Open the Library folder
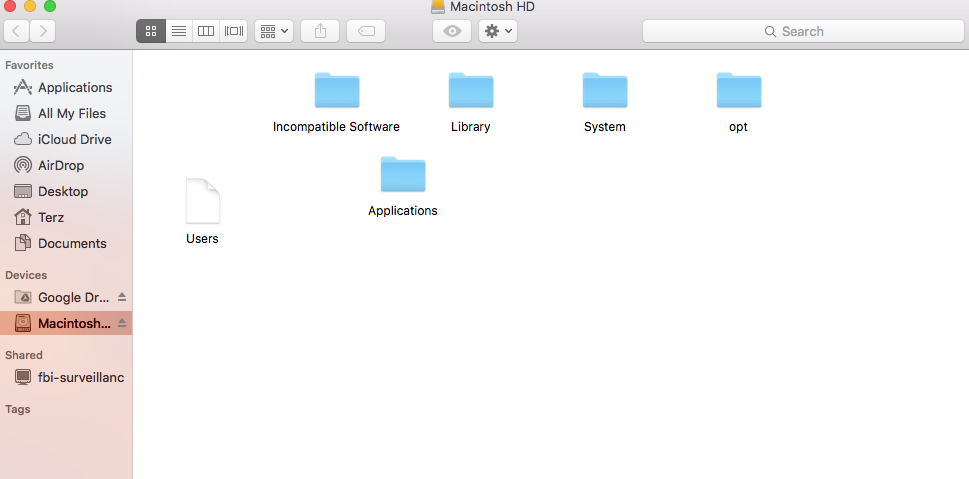The height and width of the screenshot is (479, 969). [x=471, y=90]
